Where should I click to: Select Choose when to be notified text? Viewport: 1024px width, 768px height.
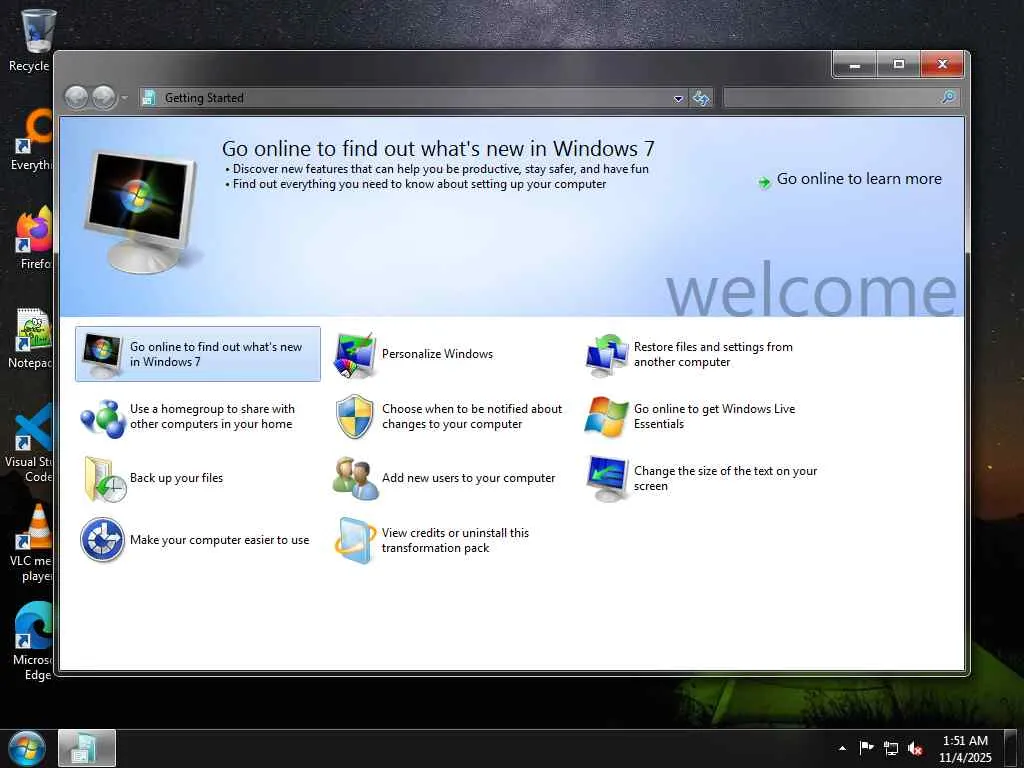472,417
